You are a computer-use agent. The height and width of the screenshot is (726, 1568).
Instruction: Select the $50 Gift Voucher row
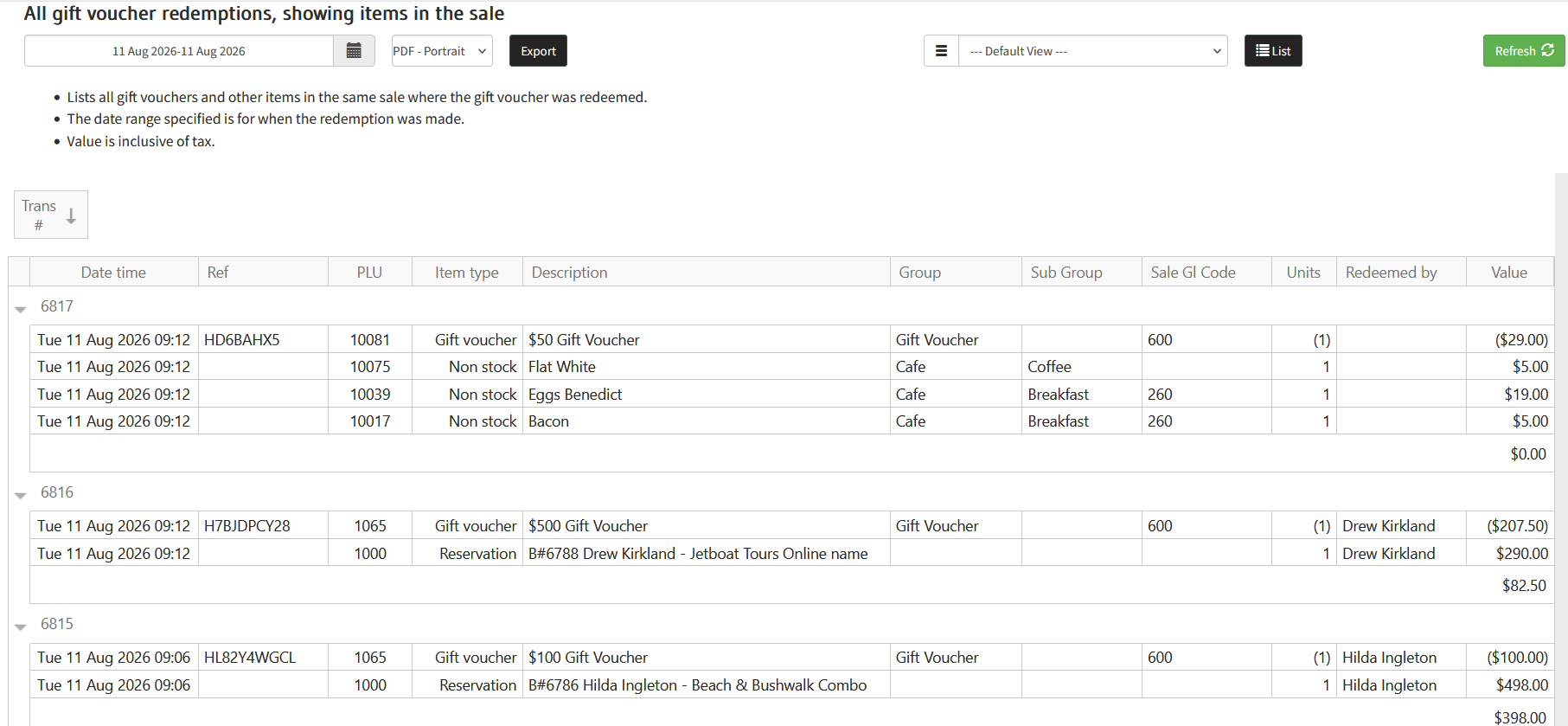[791, 339]
